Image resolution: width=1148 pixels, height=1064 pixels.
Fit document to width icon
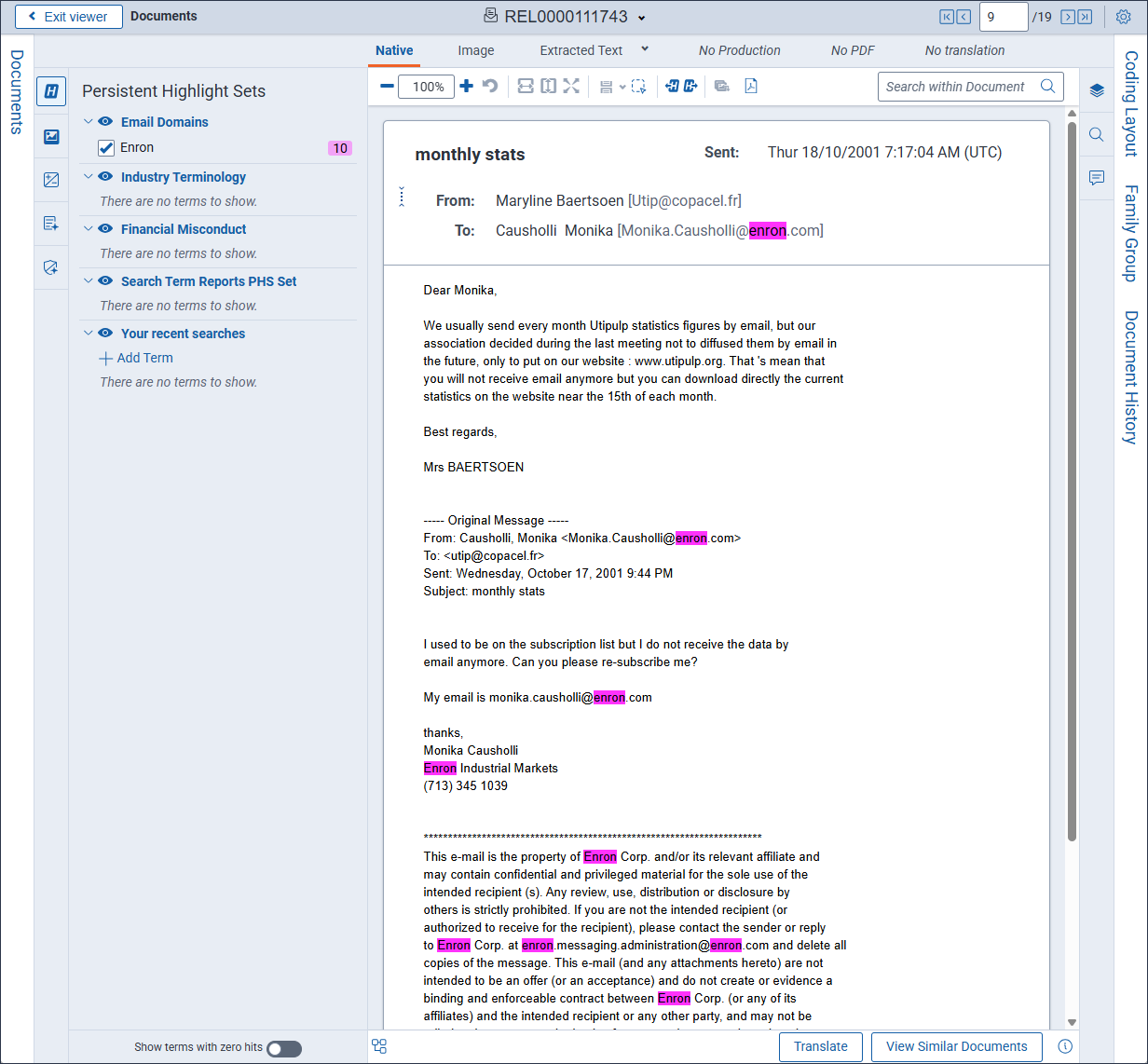tap(526, 87)
